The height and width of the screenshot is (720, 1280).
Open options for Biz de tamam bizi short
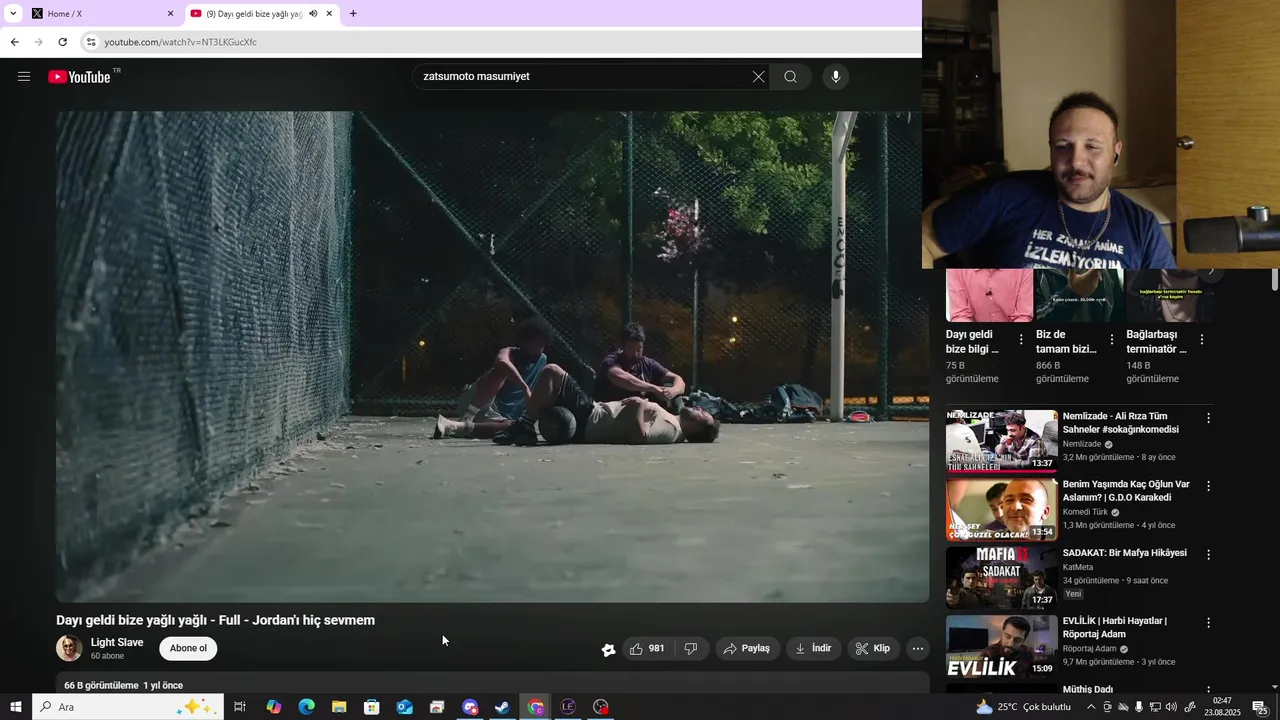click(x=1111, y=340)
